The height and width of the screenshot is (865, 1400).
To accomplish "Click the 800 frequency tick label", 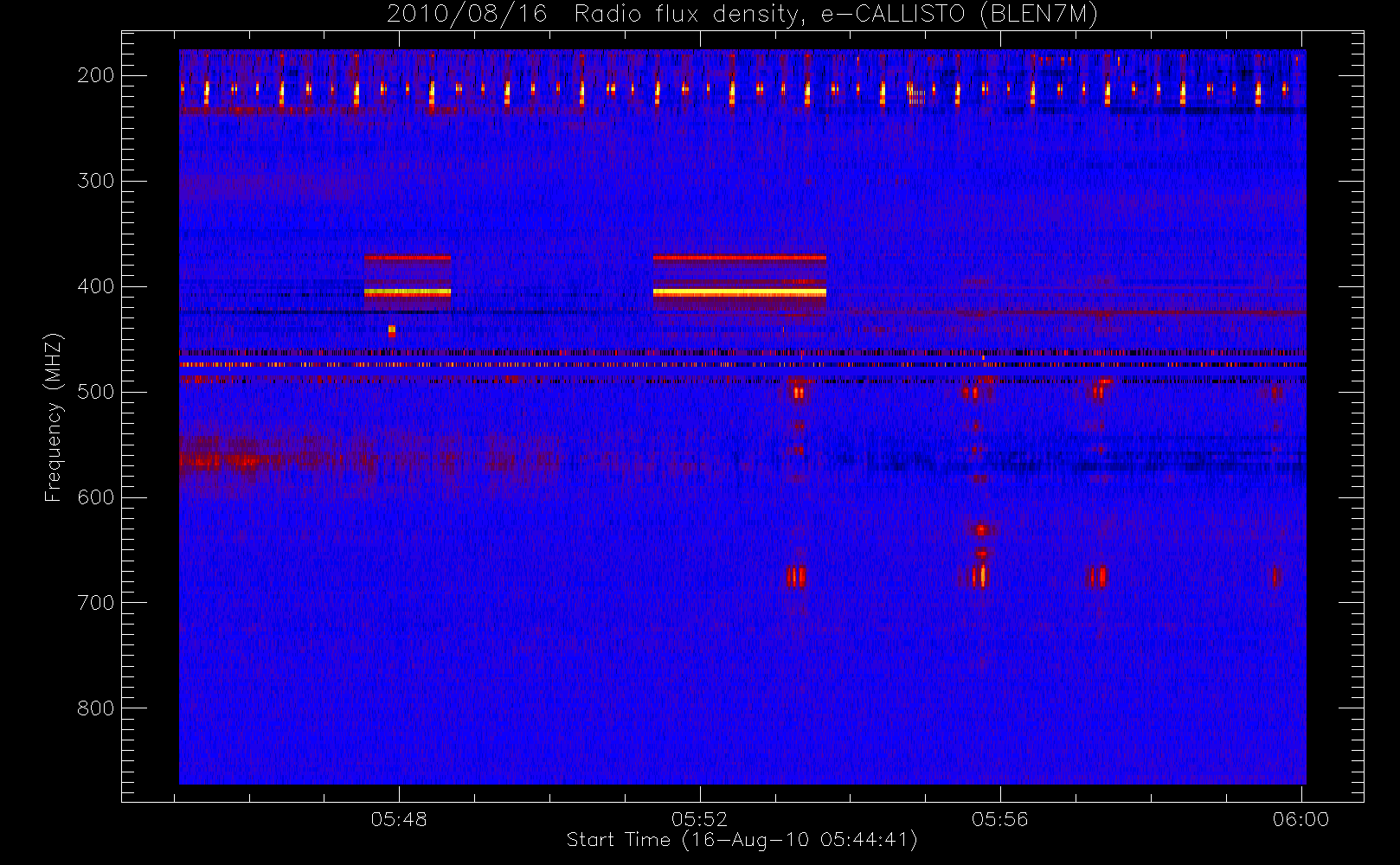I will [x=95, y=708].
